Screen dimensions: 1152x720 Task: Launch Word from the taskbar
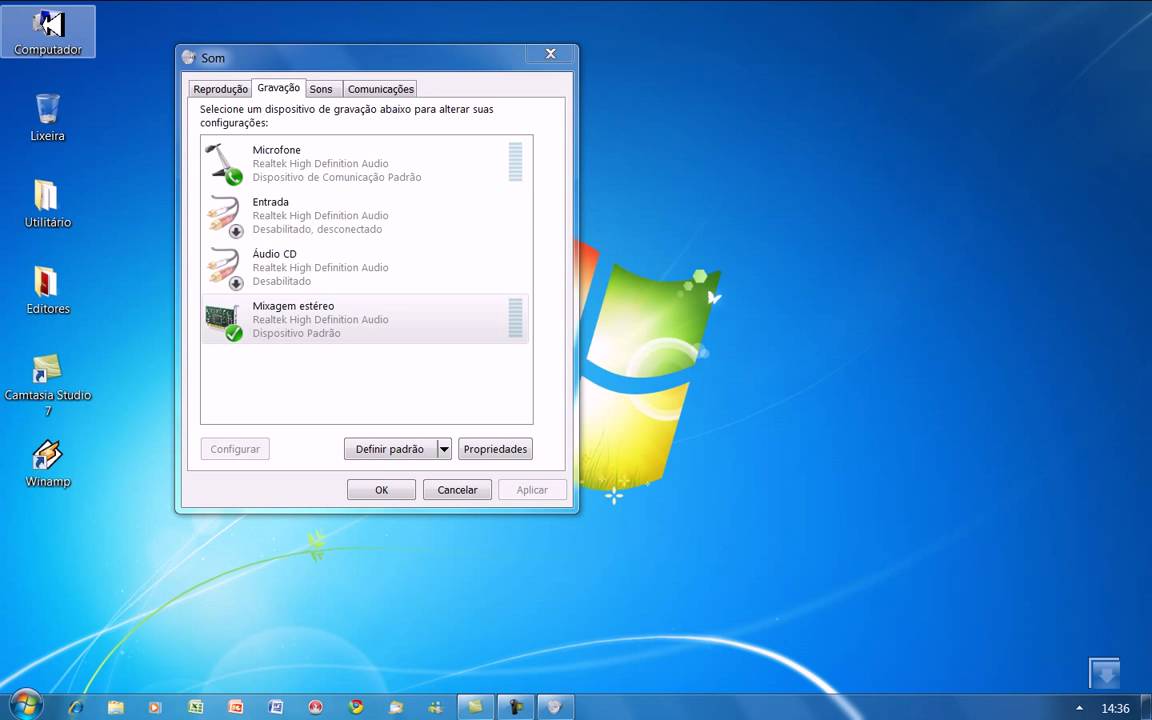tap(276, 707)
